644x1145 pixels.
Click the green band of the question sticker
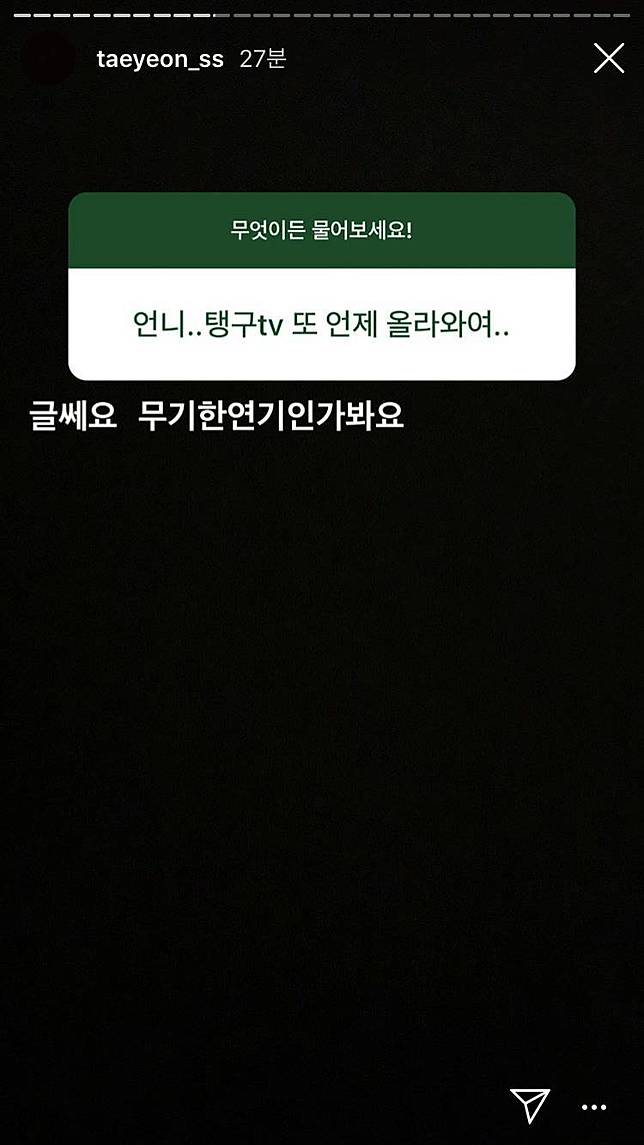(321, 230)
